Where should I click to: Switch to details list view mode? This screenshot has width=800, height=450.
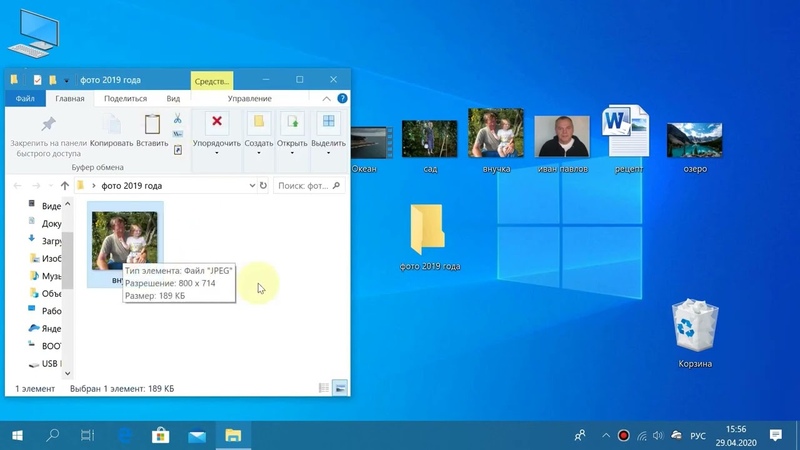point(324,388)
